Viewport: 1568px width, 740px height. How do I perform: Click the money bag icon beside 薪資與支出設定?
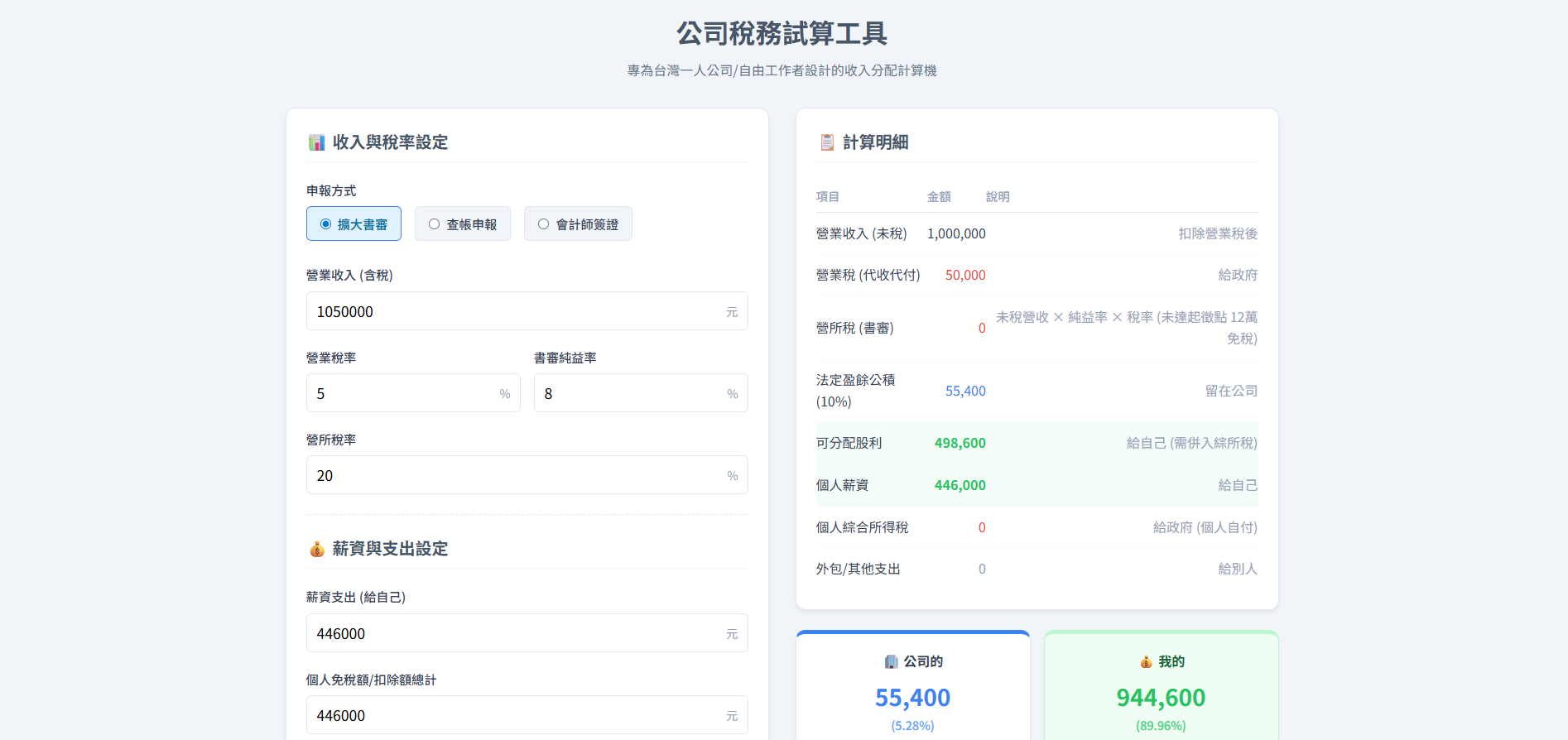[x=316, y=549]
